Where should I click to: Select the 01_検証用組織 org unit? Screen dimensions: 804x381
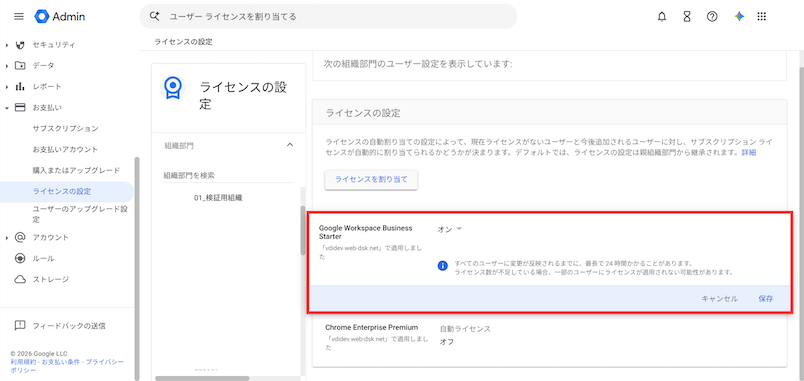tap(218, 197)
